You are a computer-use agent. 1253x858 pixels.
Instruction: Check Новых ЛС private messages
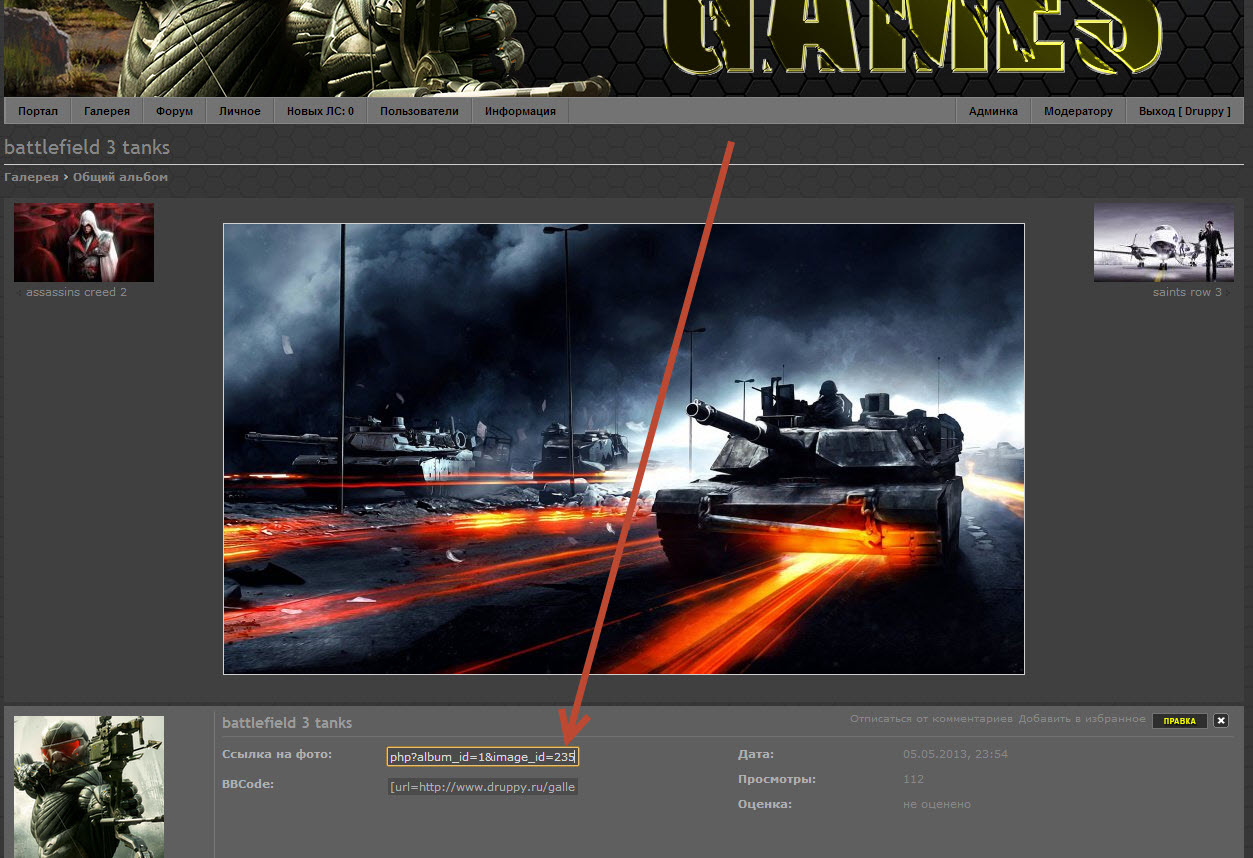(320, 111)
